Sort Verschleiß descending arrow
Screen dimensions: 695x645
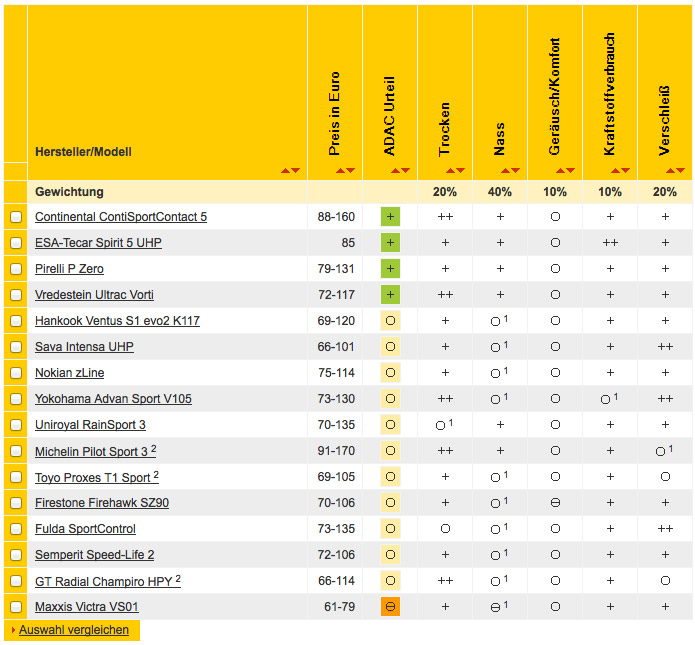pos(680,171)
